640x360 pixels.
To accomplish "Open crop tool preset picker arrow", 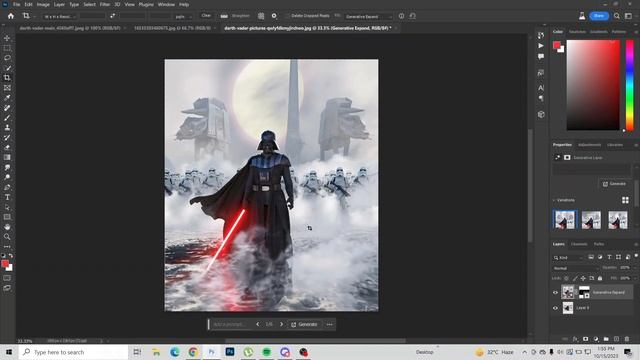I will point(35,16).
